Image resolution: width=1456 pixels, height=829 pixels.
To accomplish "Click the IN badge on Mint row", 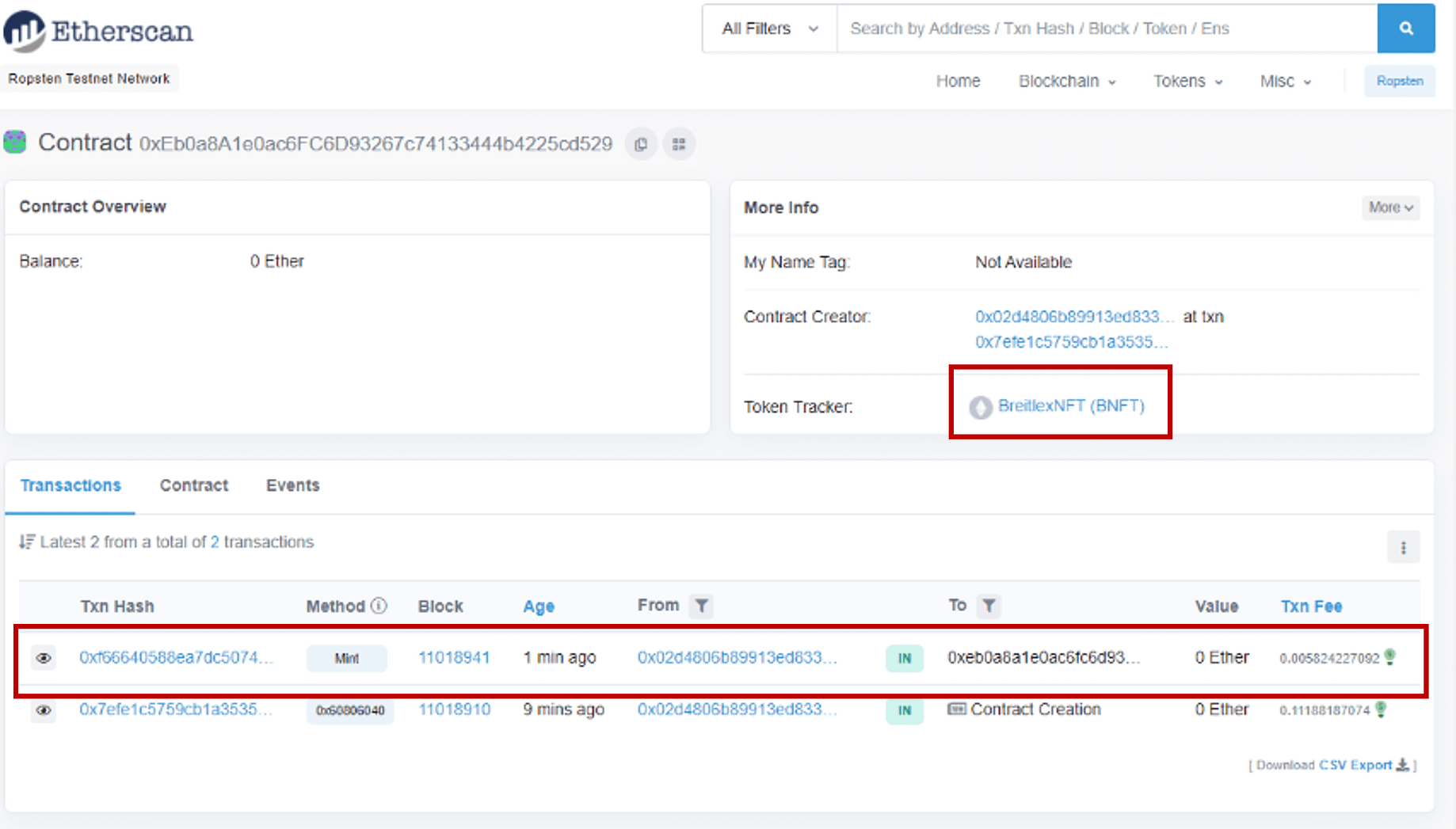I will [905, 658].
